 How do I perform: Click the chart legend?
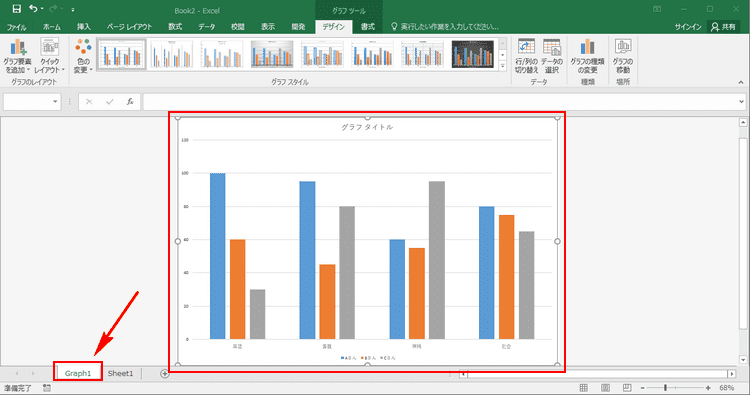coord(368,358)
